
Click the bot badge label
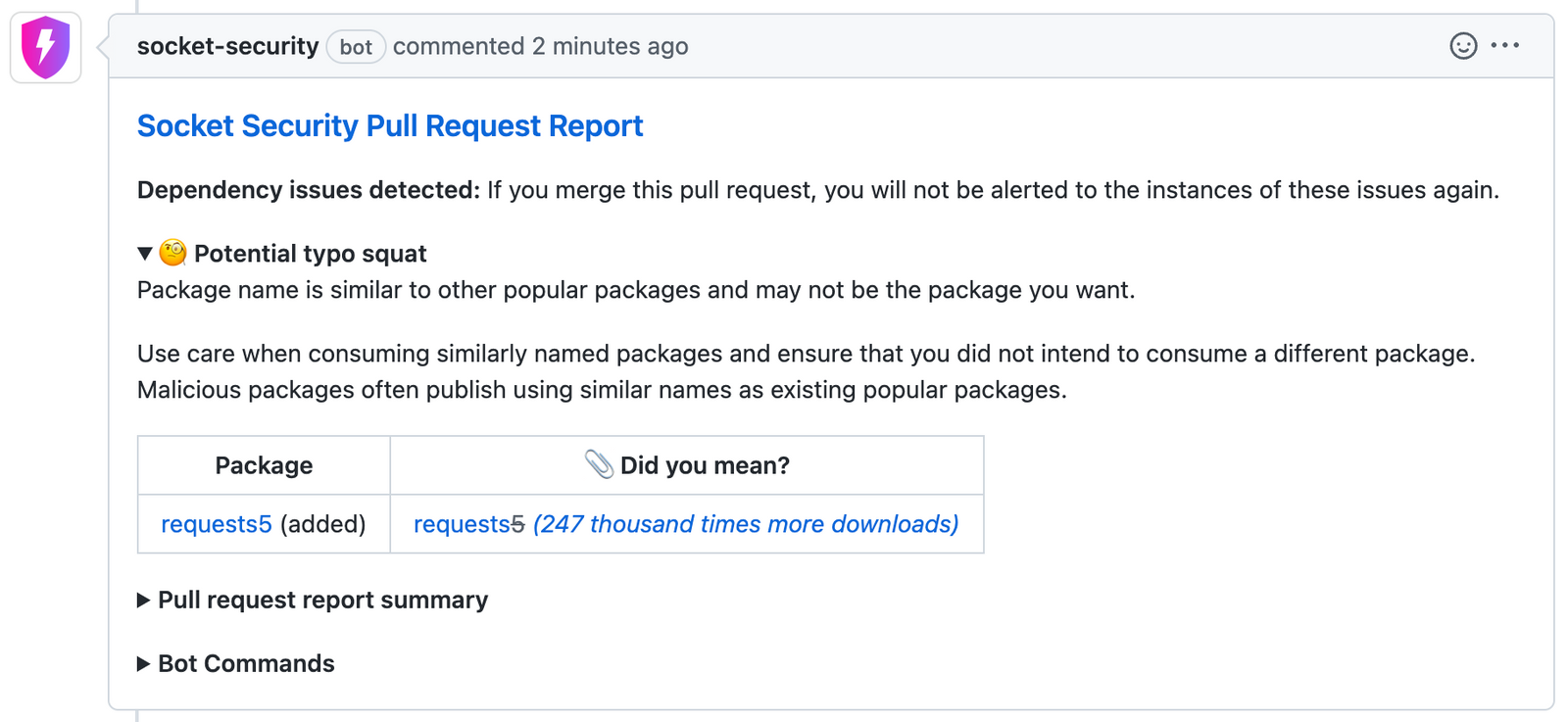pyautogui.click(x=356, y=47)
